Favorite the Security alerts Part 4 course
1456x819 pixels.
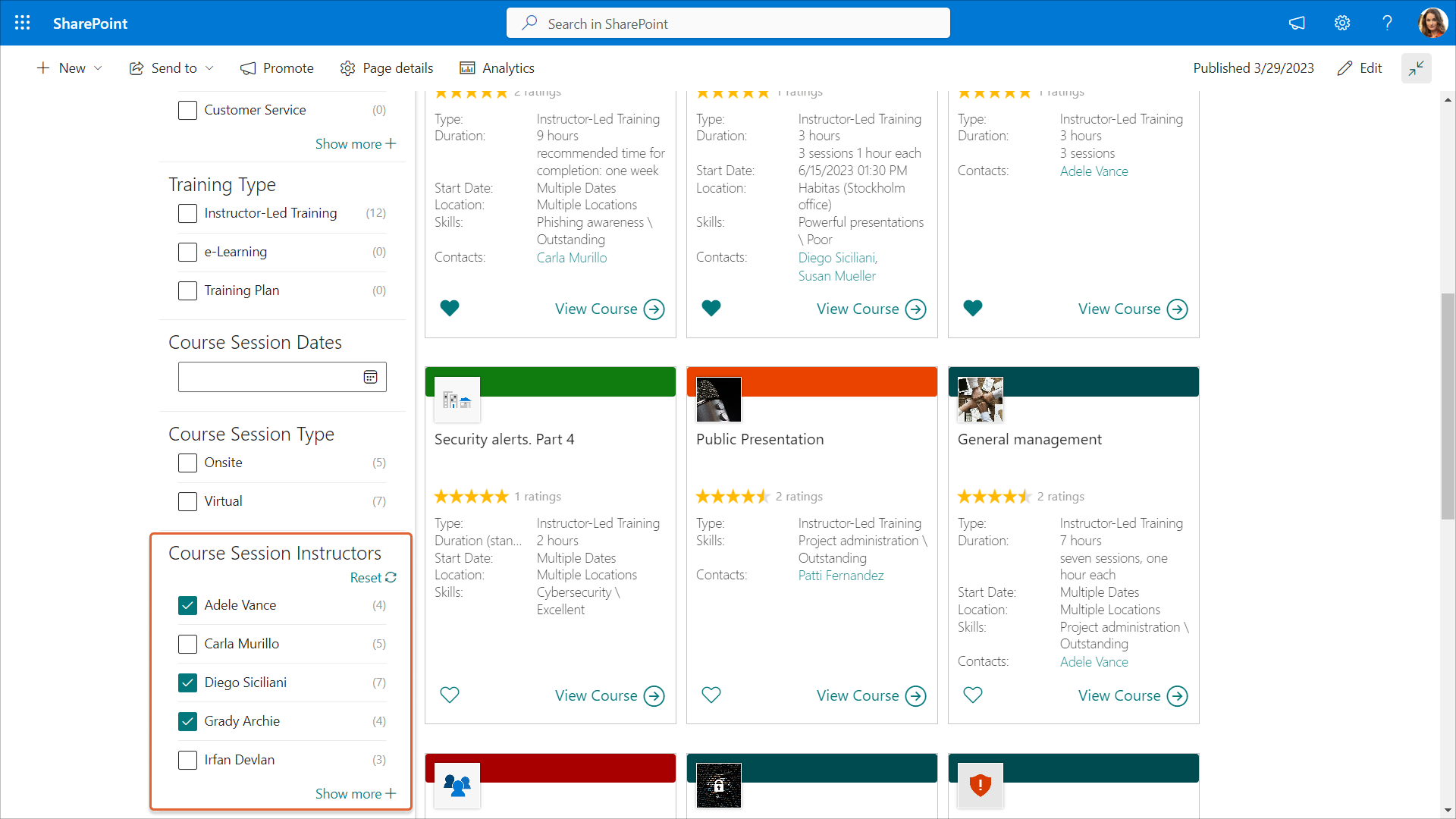click(450, 695)
